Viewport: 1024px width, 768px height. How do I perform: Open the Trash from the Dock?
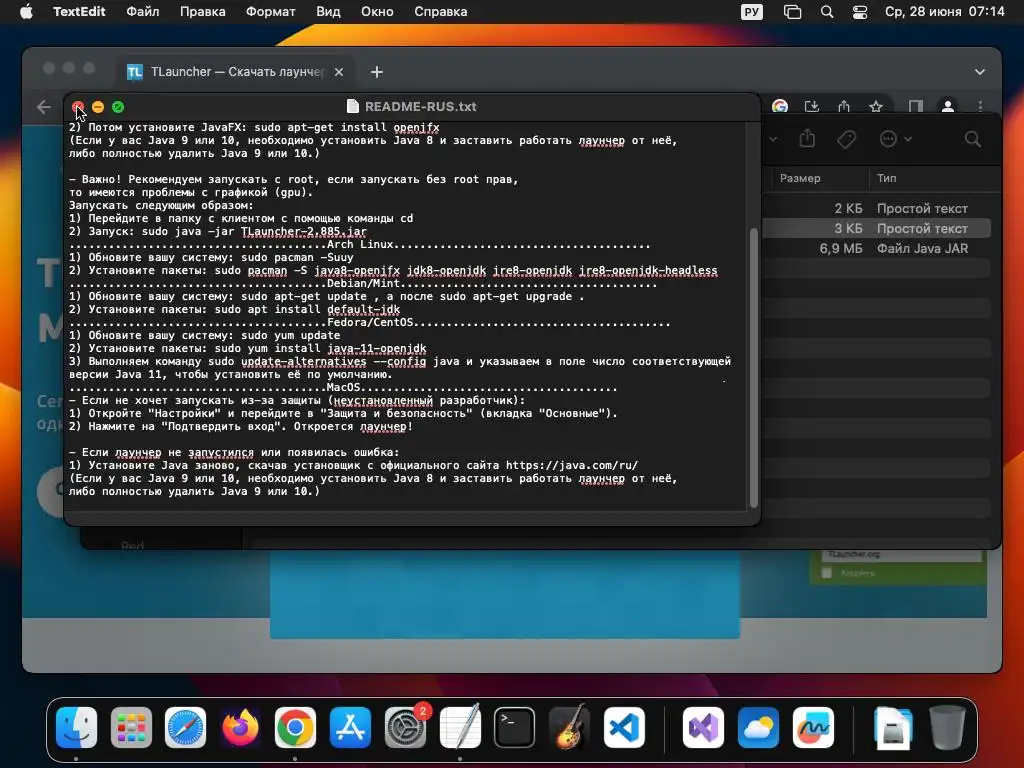coord(947,728)
